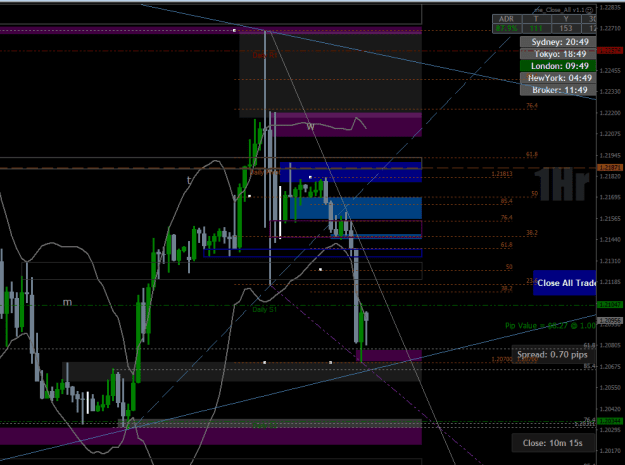Click the Close: 10m 15s candle timer

[x=552, y=443]
